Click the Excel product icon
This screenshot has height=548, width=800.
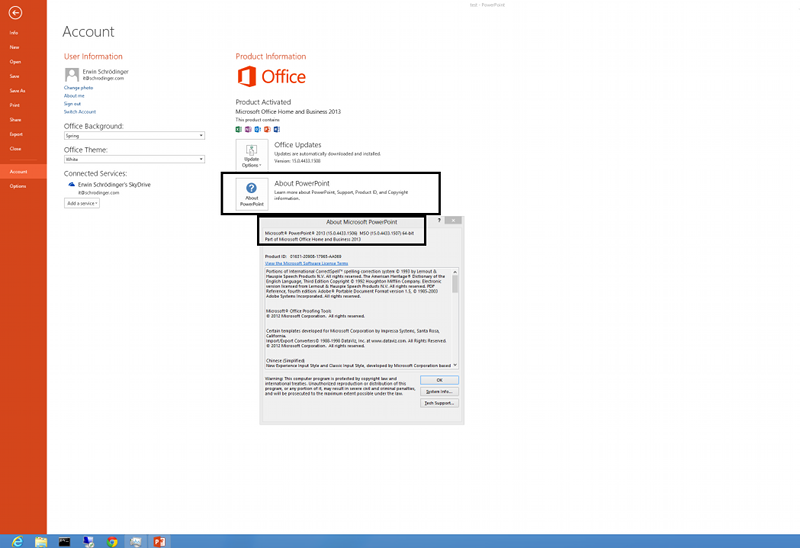tap(238, 129)
